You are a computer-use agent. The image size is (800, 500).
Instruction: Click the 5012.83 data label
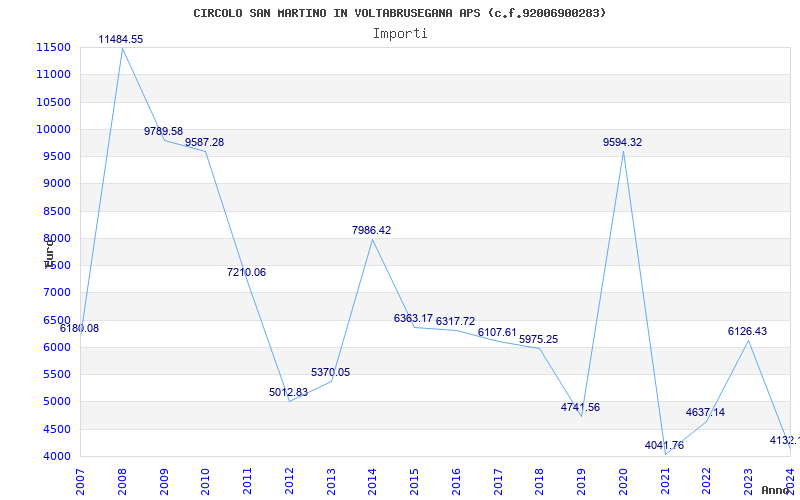point(289,392)
